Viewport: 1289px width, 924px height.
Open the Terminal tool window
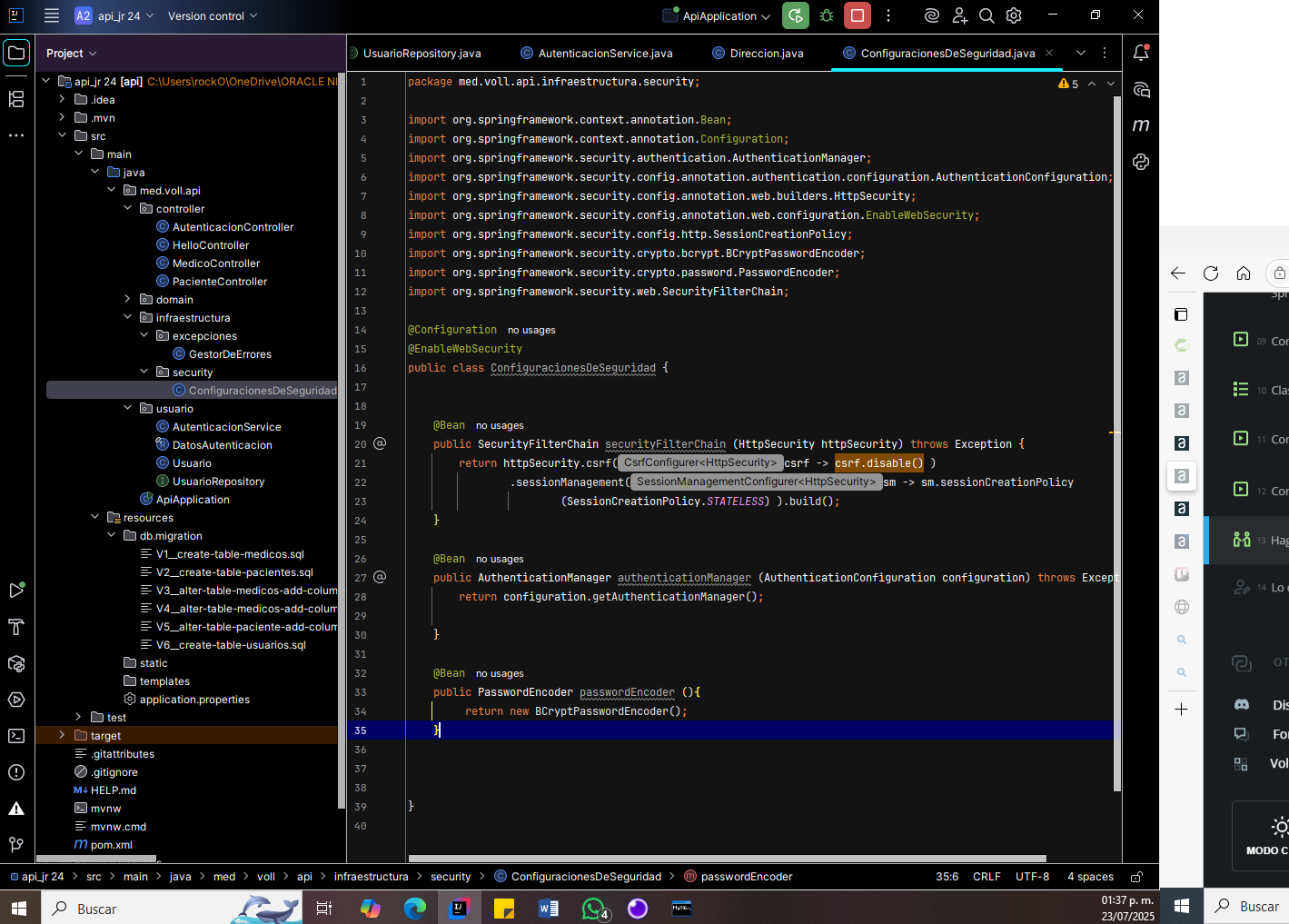[x=16, y=736]
